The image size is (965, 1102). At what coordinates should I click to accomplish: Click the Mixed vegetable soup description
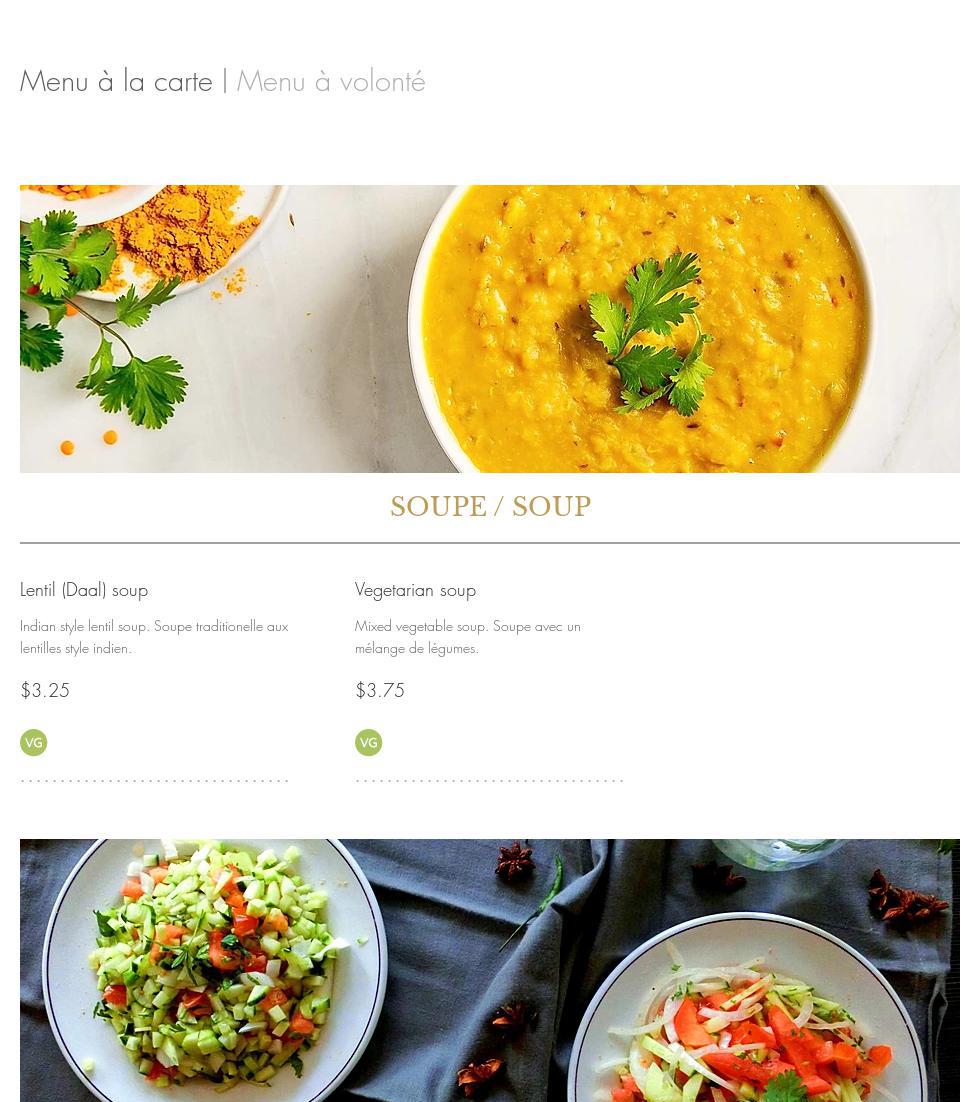coord(467,637)
